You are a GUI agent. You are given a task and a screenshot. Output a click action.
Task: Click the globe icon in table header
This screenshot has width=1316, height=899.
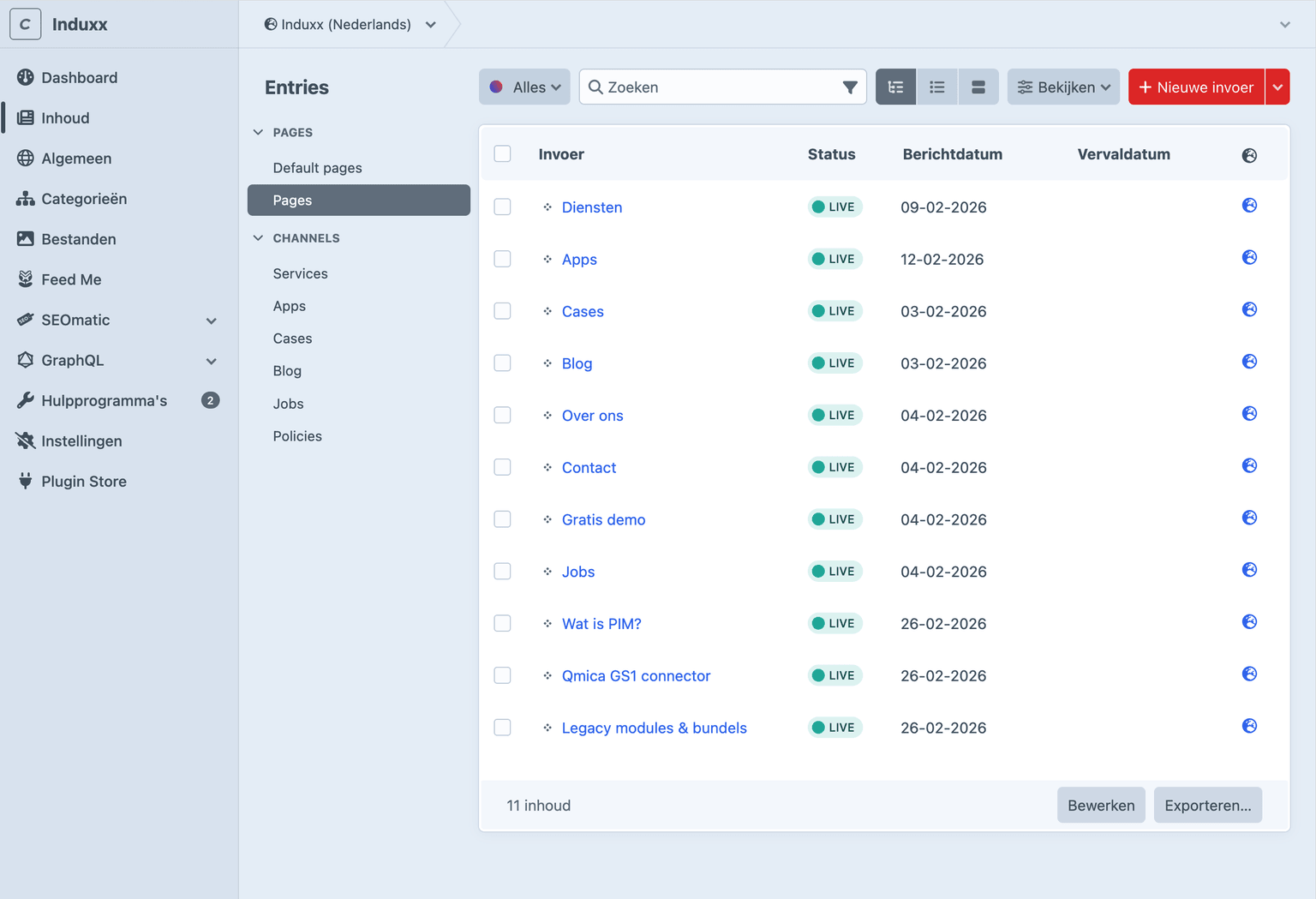click(1249, 155)
